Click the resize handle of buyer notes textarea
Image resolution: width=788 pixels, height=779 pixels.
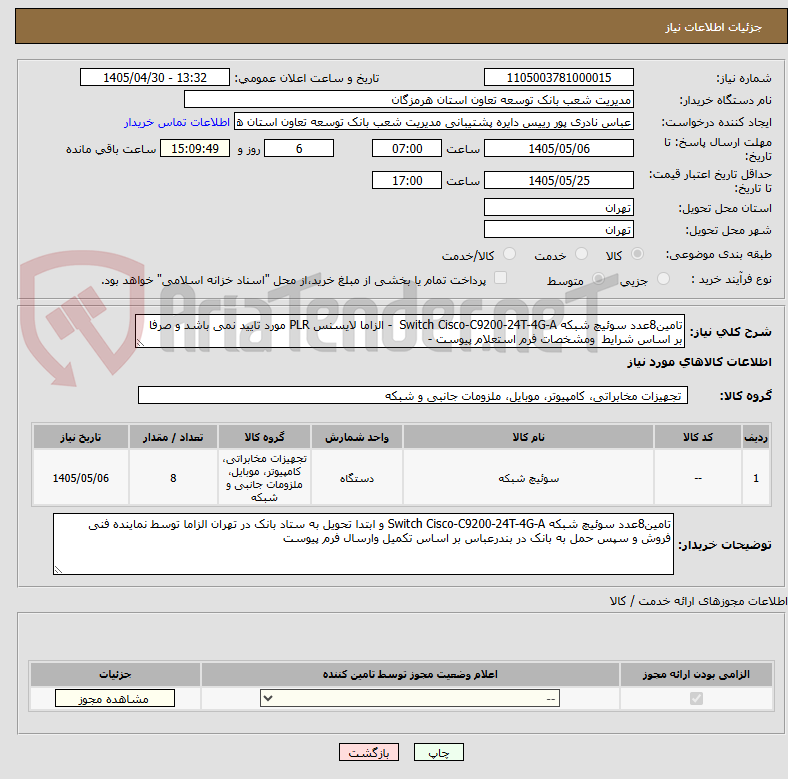pos(58,570)
